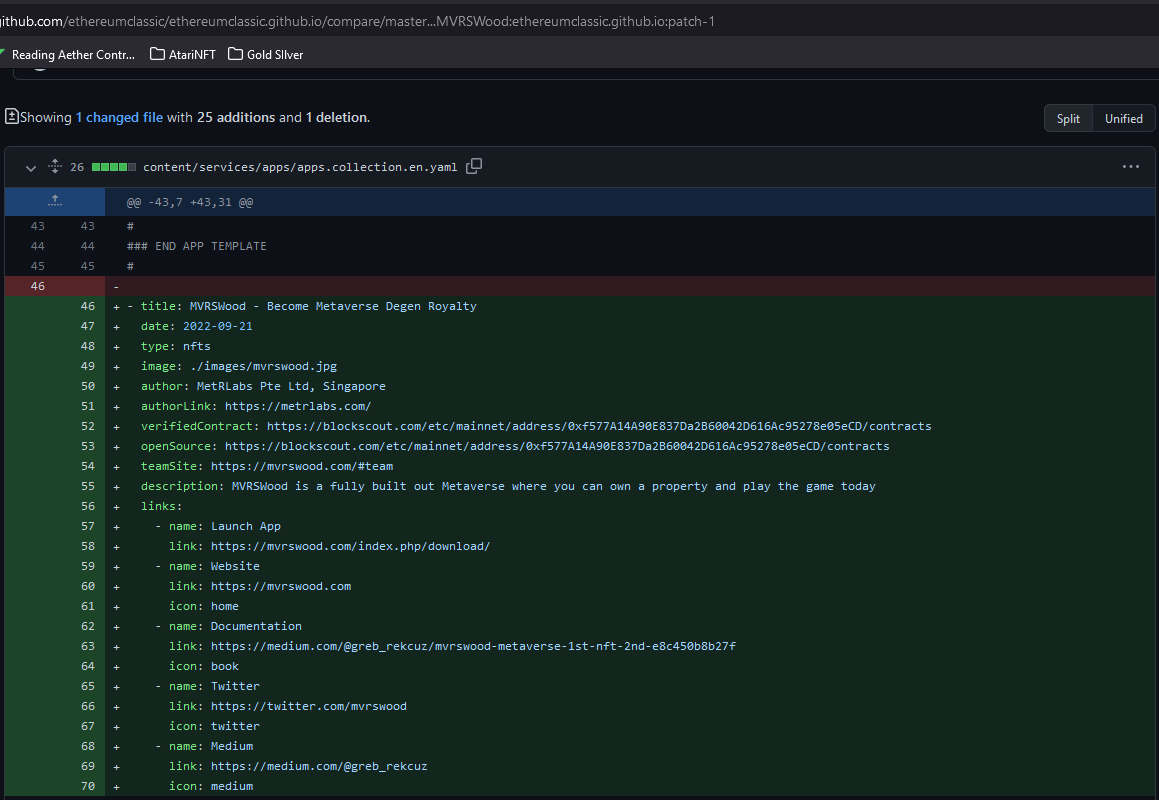Click the browser address bar URL
The width and height of the screenshot is (1159, 800).
pyautogui.click(x=357, y=21)
